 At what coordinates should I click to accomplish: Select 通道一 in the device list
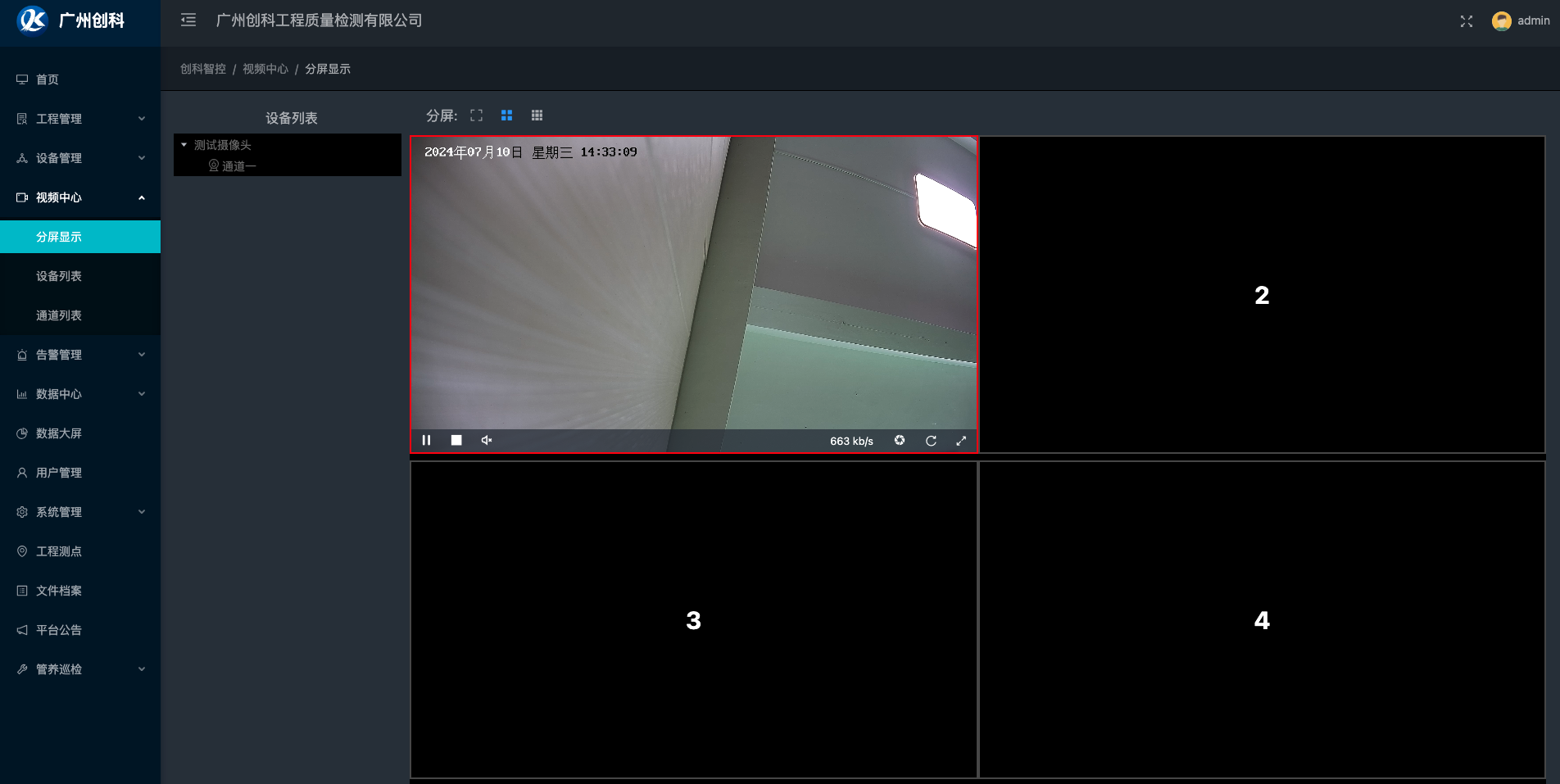(238, 165)
